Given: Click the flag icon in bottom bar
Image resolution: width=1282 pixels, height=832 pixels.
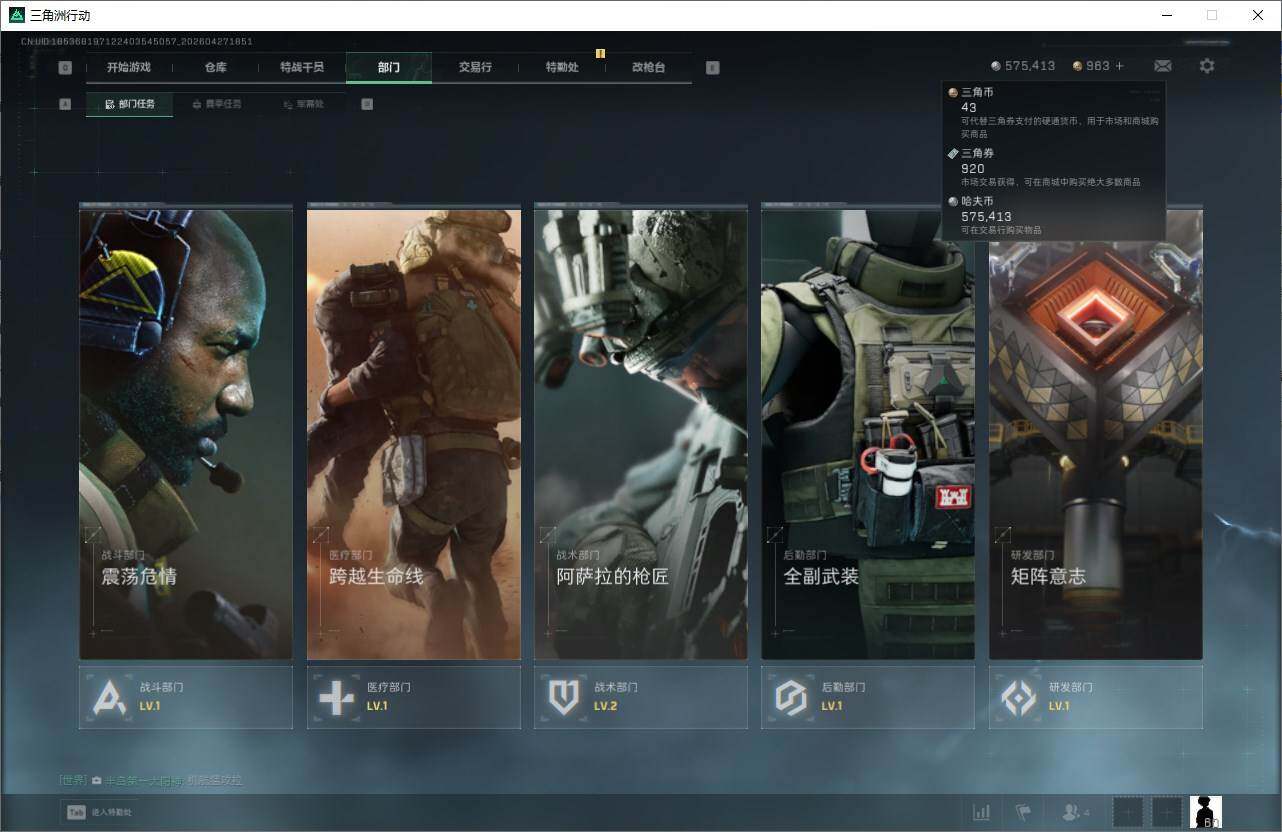Looking at the screenshot, I should [1022, 812].
